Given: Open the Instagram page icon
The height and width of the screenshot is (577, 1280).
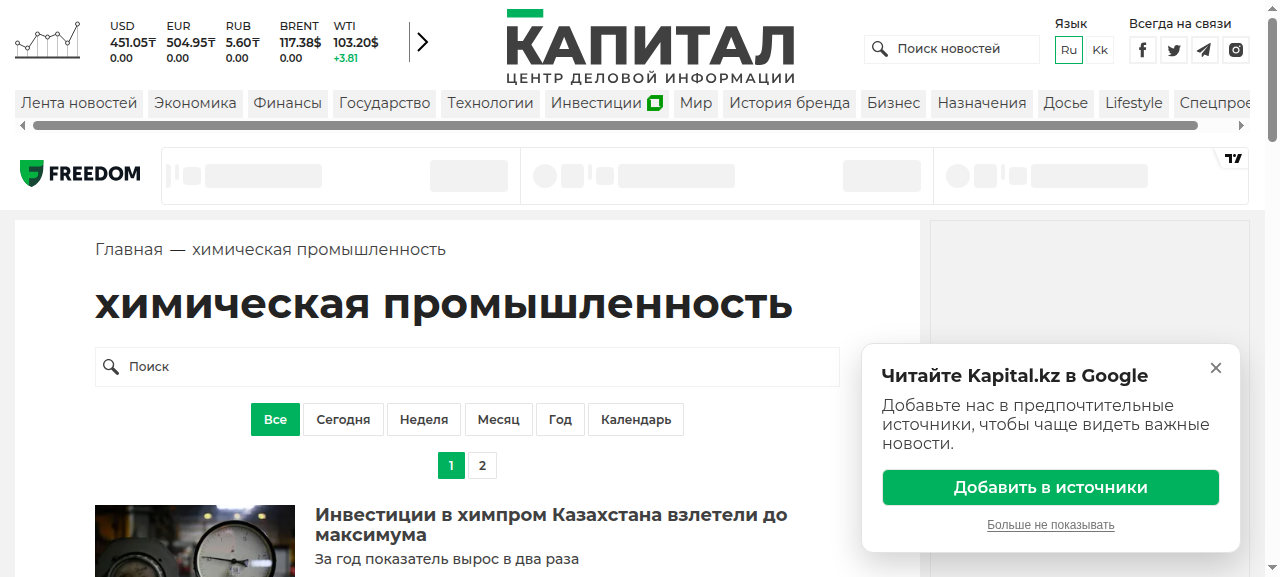Looking at the screenshot, I should click(x=1236, y=50).
